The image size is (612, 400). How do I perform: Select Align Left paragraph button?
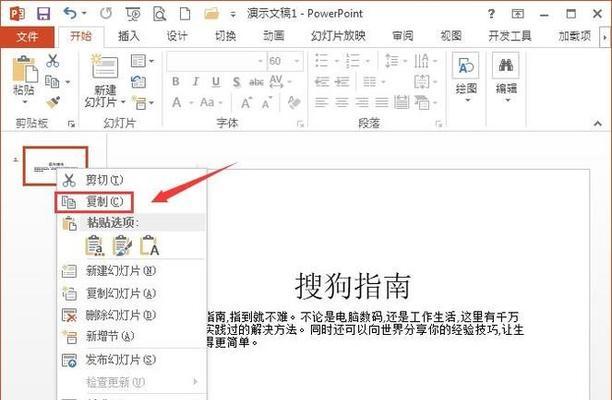322,103
